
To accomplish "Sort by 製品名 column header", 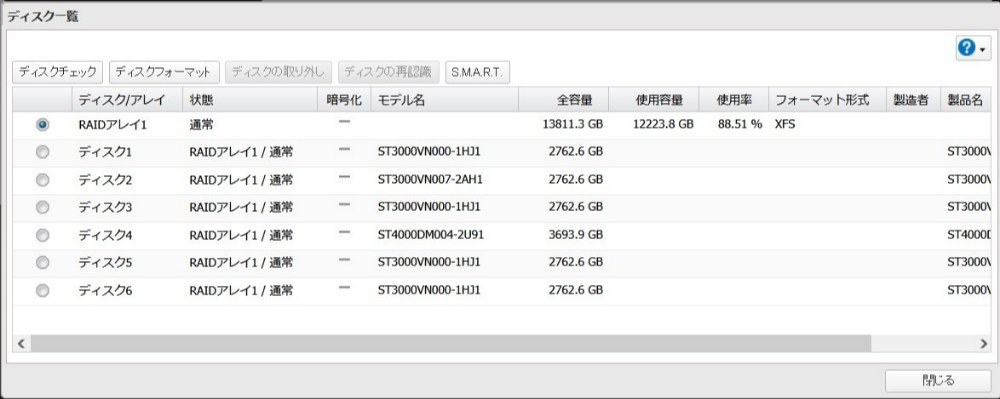I will coord(965,99).
